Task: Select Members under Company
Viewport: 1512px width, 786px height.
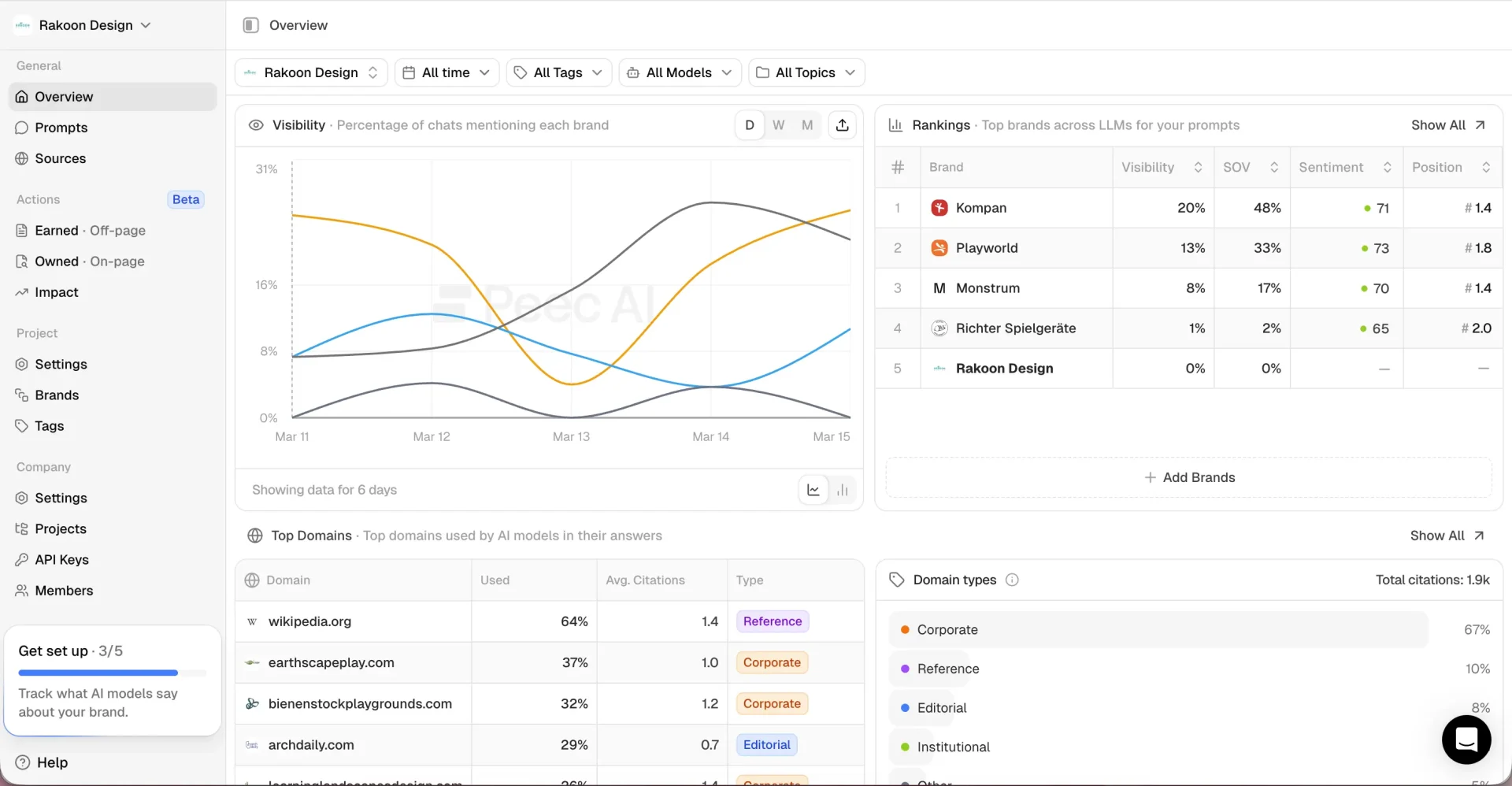Action: coord(64,590)
